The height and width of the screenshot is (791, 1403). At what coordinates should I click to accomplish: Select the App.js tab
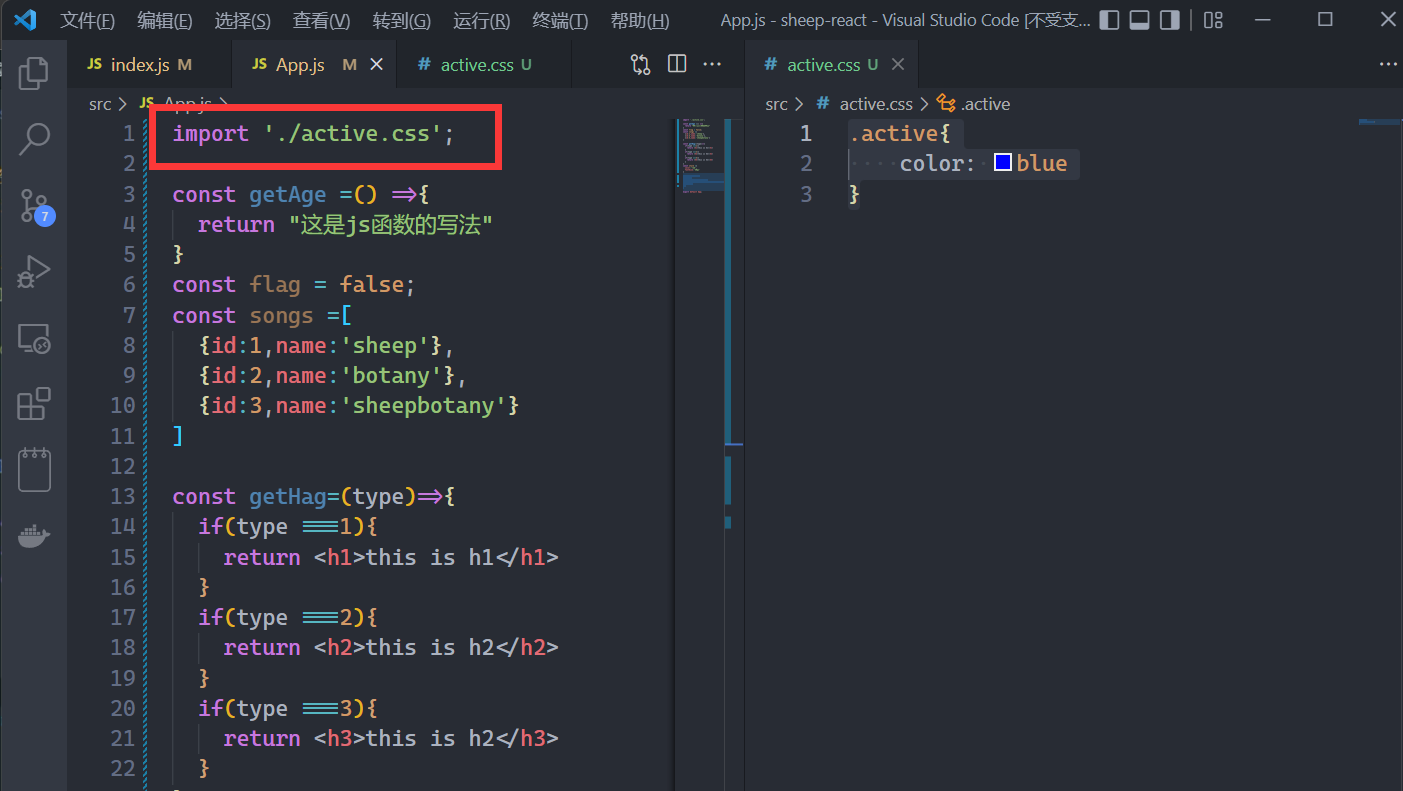(312, 64)
